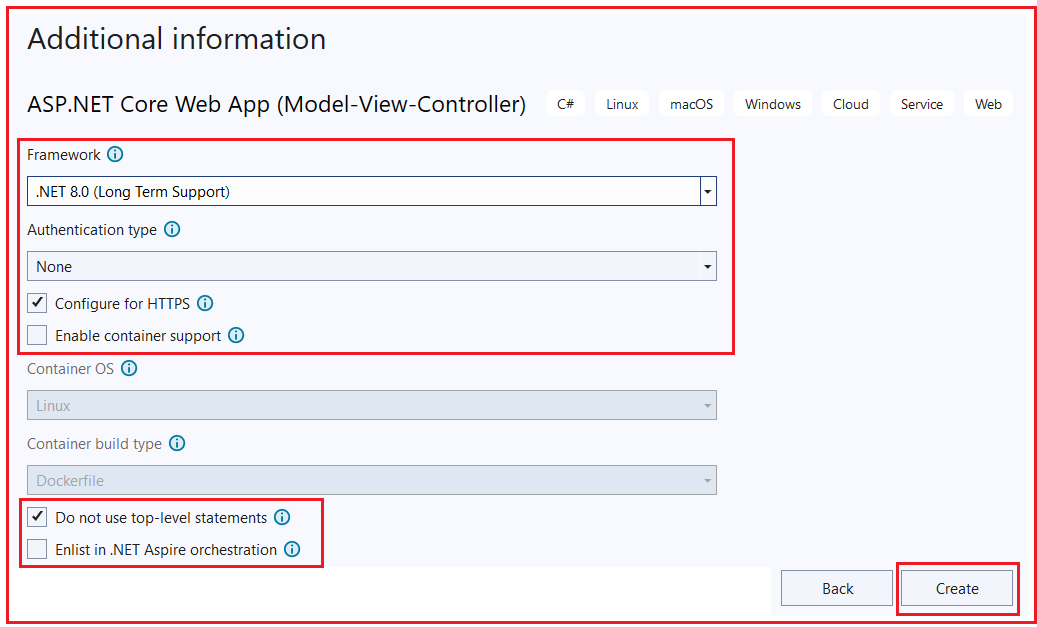
Task: Open the Framework dropdown
Action: click(372, 191)
